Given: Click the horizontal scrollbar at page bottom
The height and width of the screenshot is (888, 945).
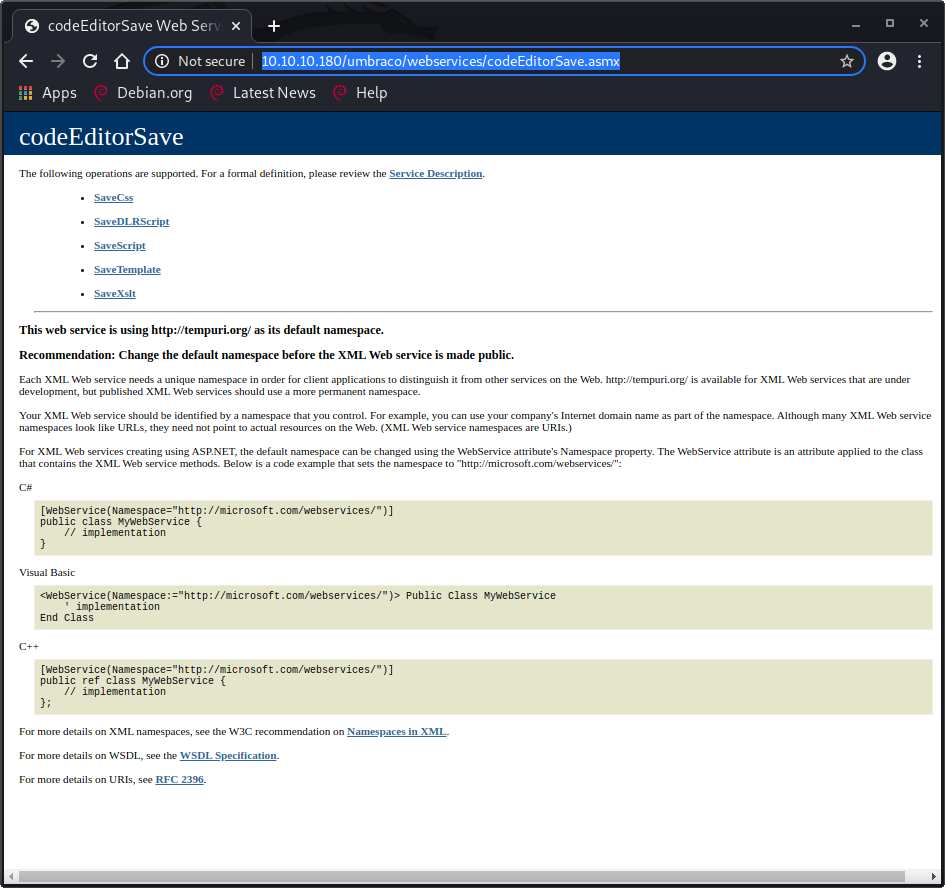Looking at the screenshot, I should click(470, 877).
